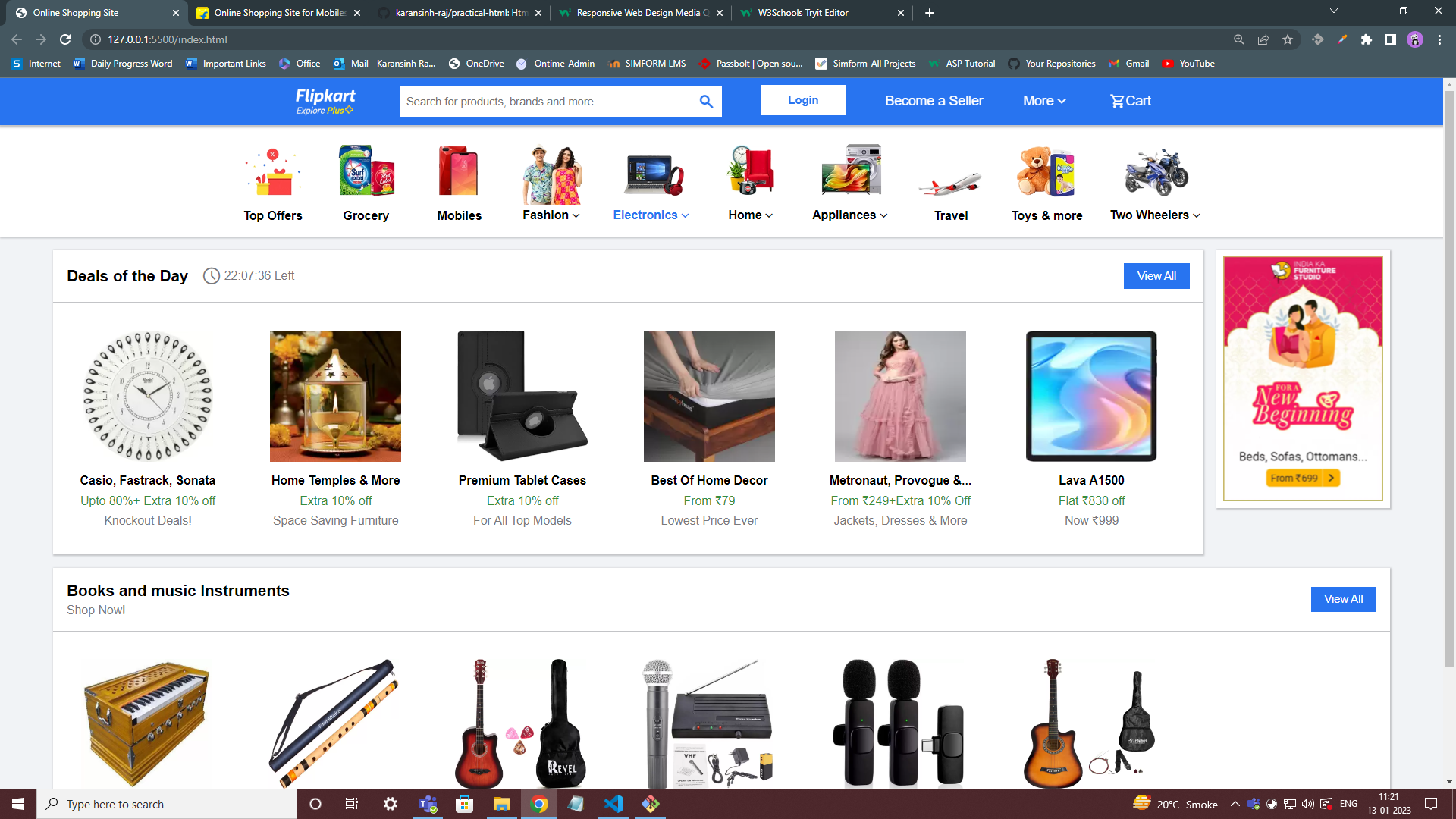Click the Login button
Viewport: 1456px width, 819px height.
point(803,100)
